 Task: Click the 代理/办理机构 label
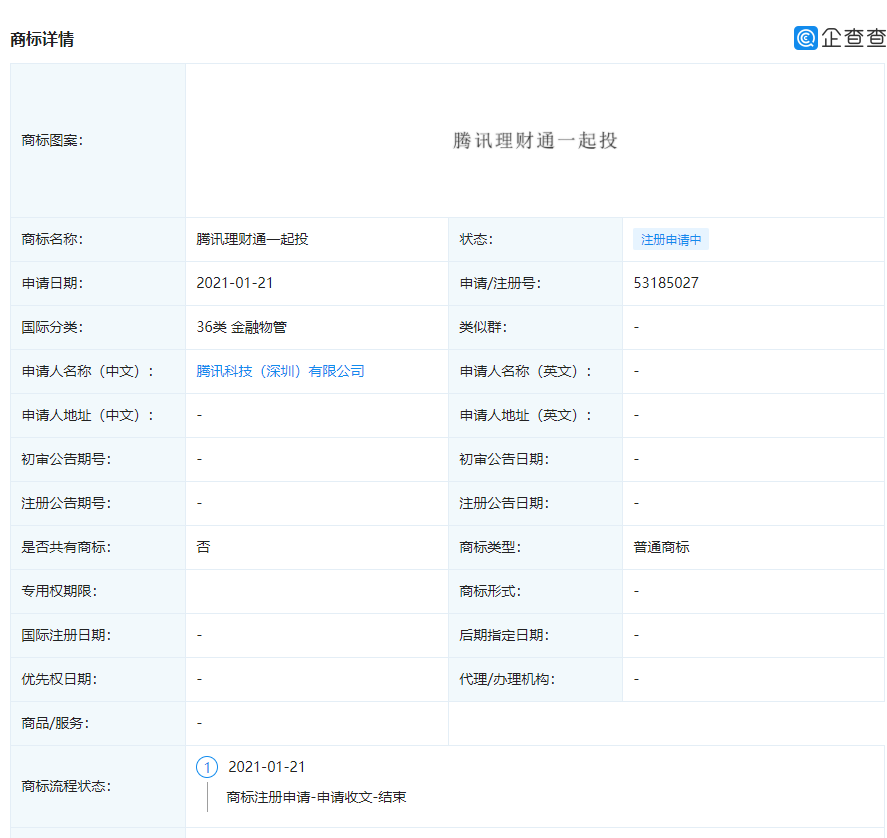tap(507, 679)
